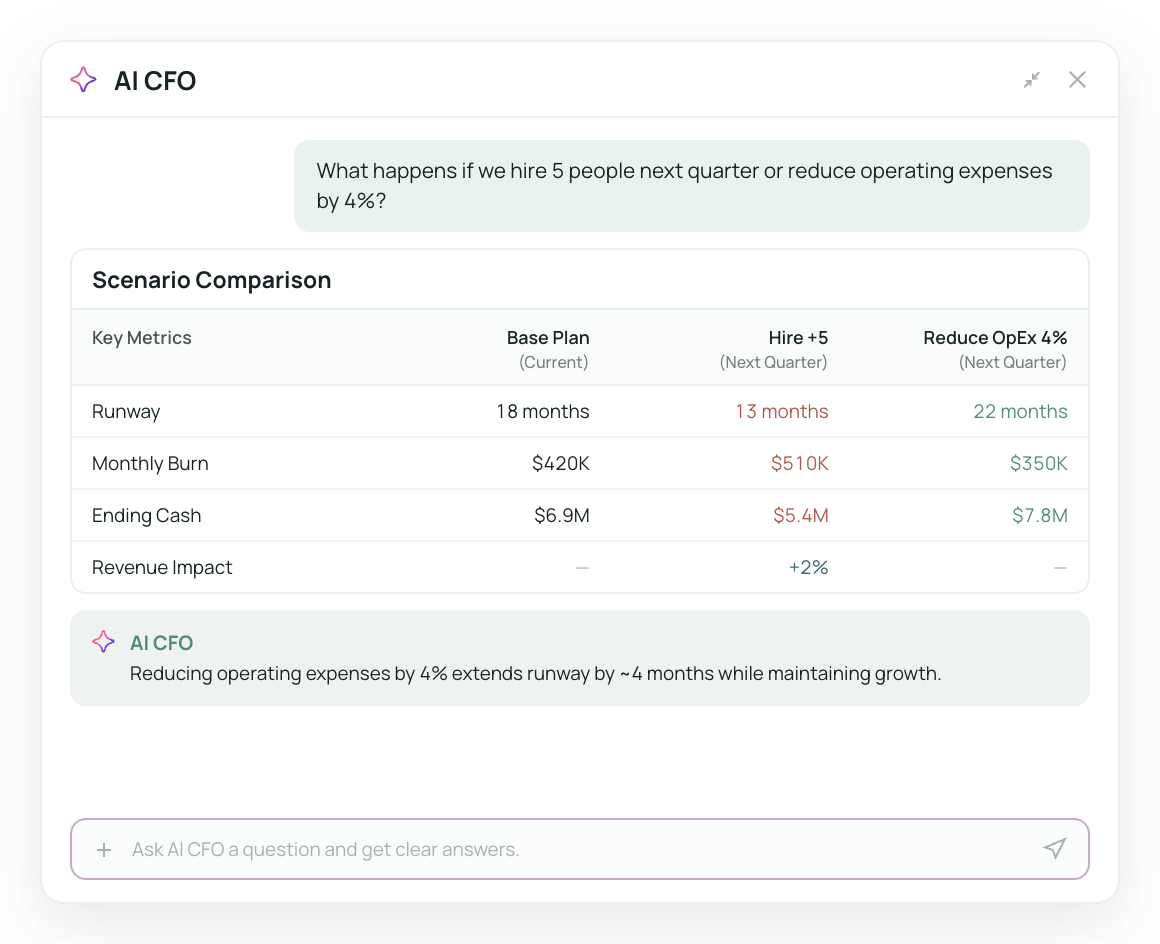Screen dimensions: 1160x944
Task: Click the AI CFO response message text
Action: click(x=536, y=674)
